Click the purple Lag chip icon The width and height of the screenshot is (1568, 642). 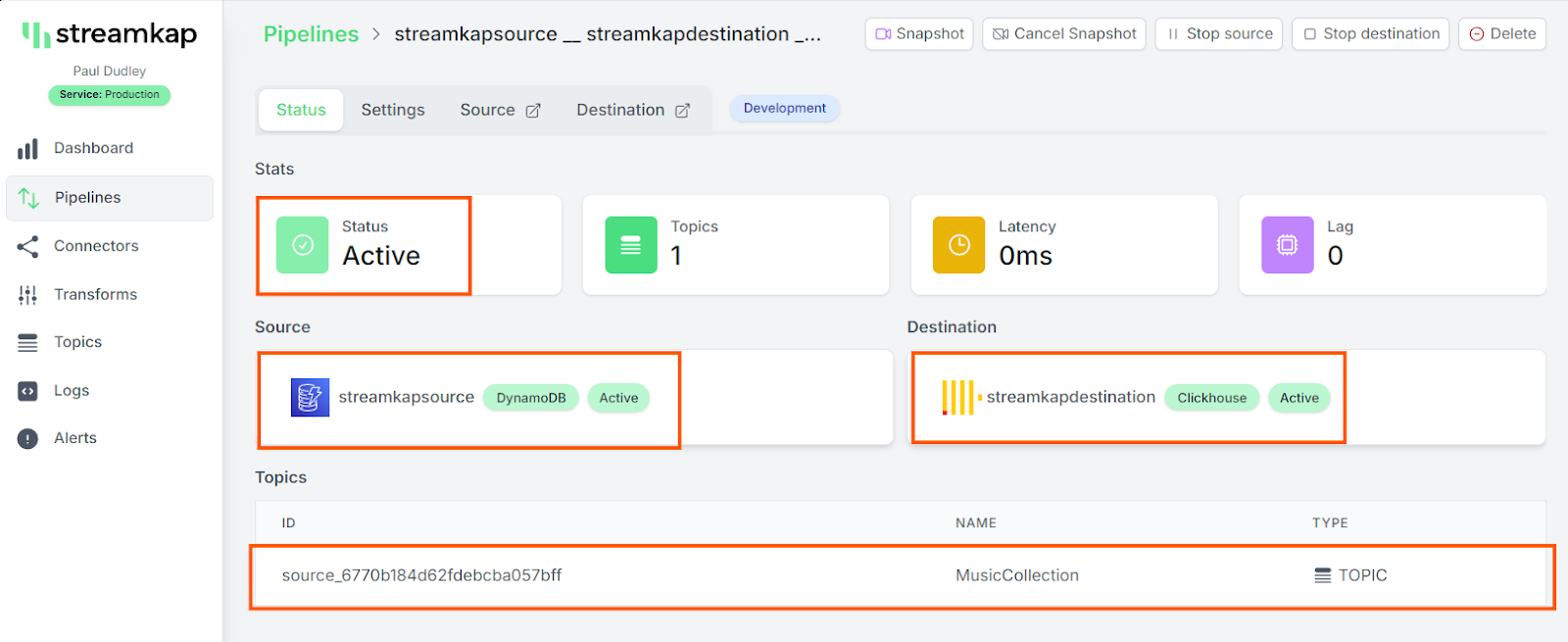tap(1287, 245)
